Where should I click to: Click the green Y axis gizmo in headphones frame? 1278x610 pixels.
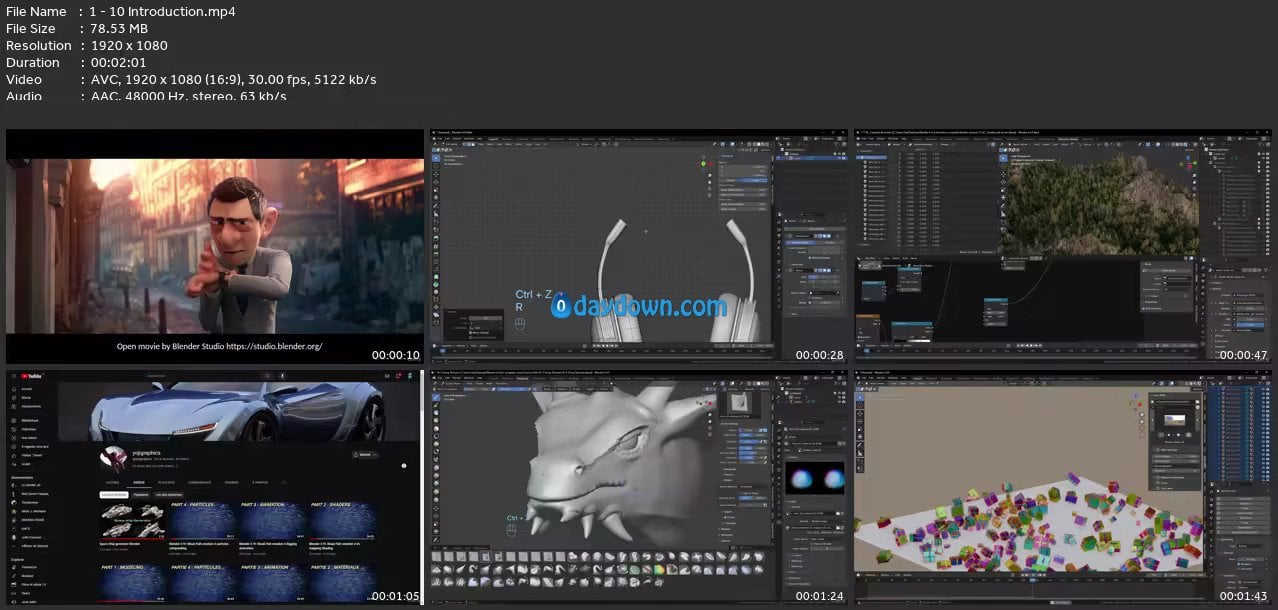(703, 163)
